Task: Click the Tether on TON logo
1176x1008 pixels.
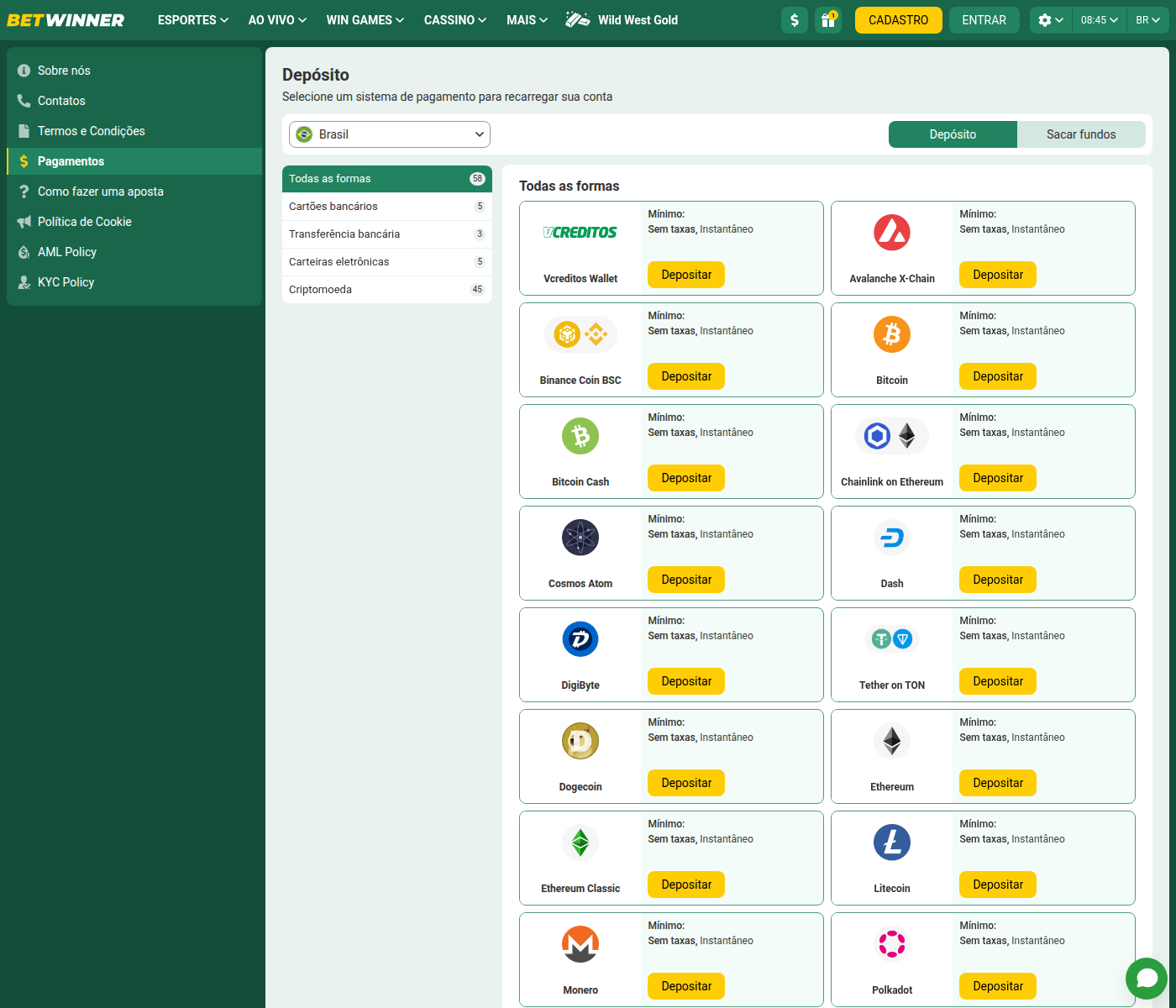Action: point(892,639)
